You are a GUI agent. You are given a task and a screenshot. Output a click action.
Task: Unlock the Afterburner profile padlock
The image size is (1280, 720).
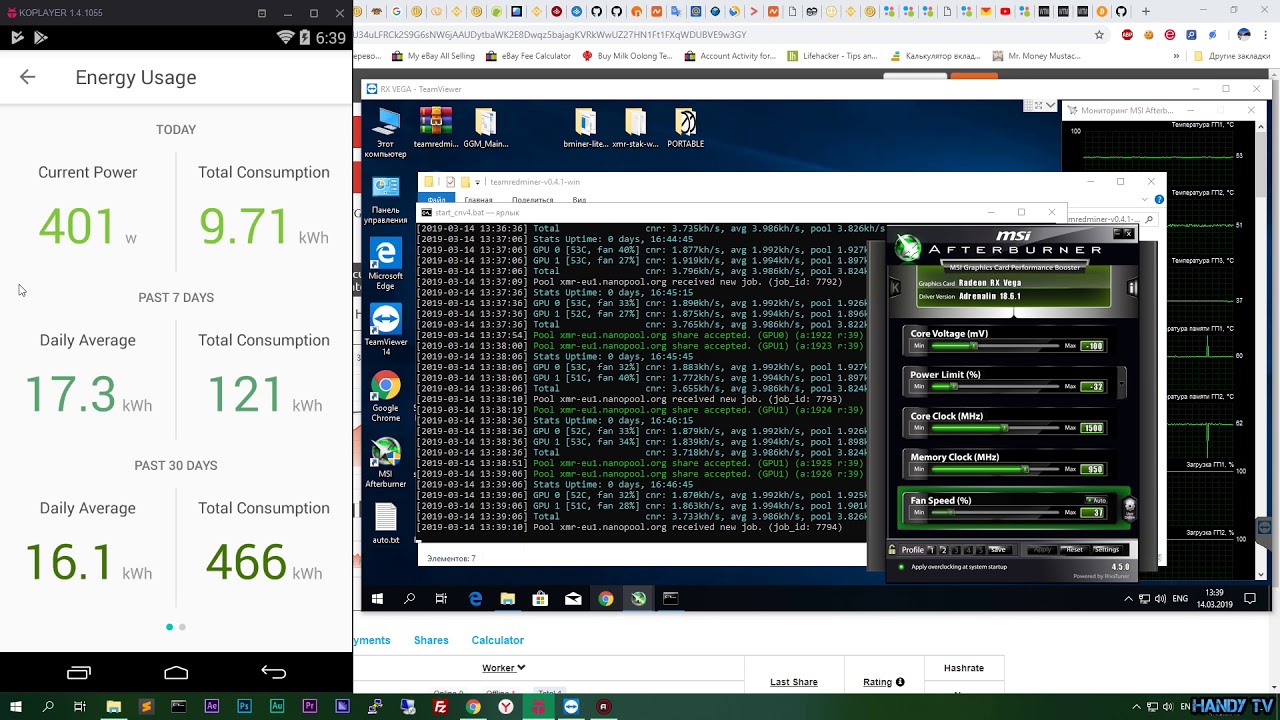tap(892, 549)
